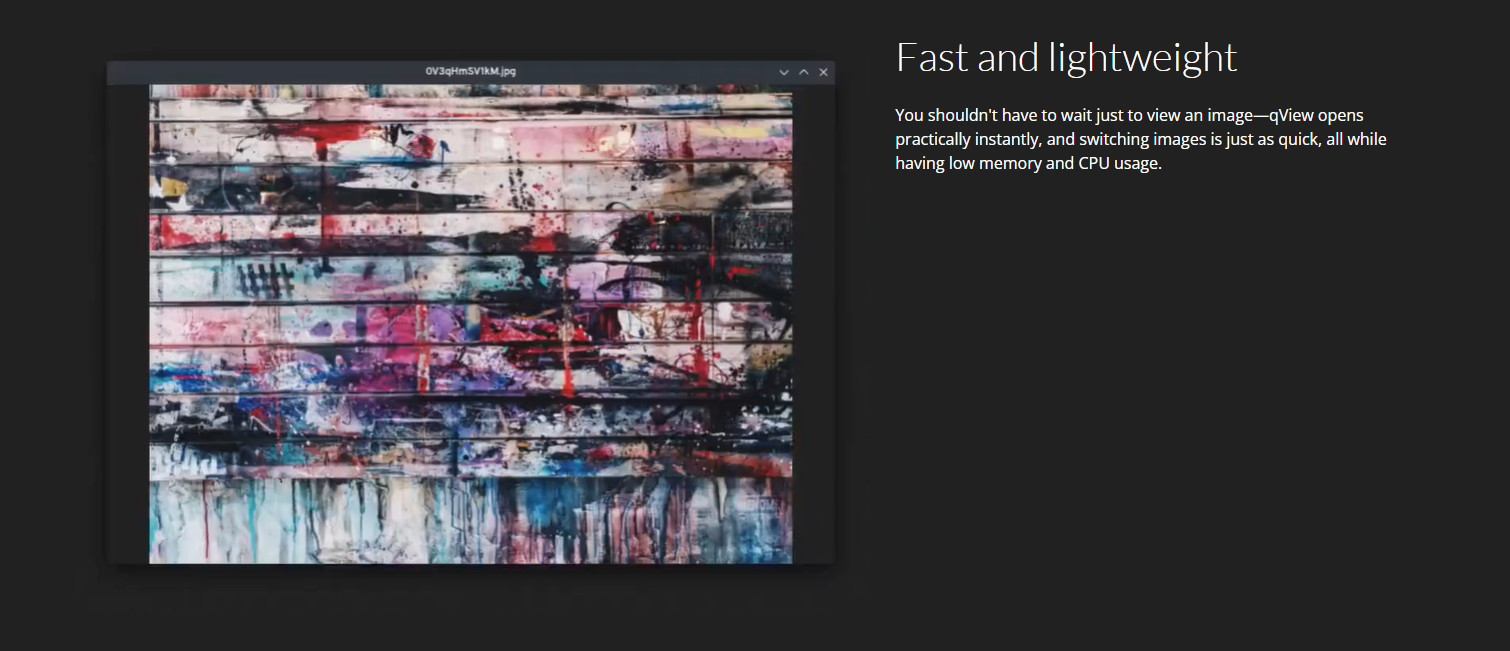Select the "Fast and lightweight" heading
Screen dimensions: 1510x651
1066,58
